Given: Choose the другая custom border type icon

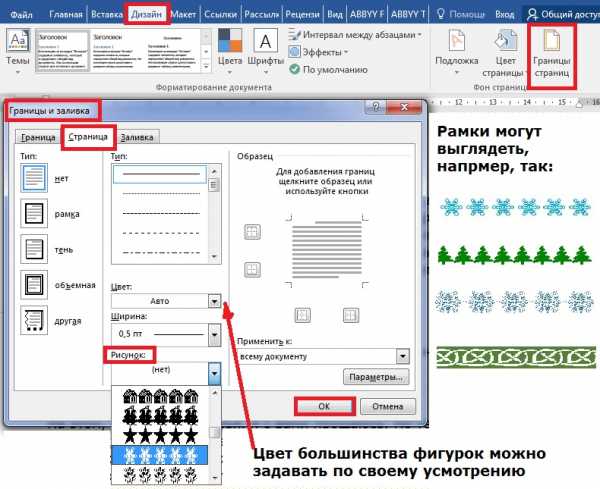Looking at the screenshot, I should (33, 320).
